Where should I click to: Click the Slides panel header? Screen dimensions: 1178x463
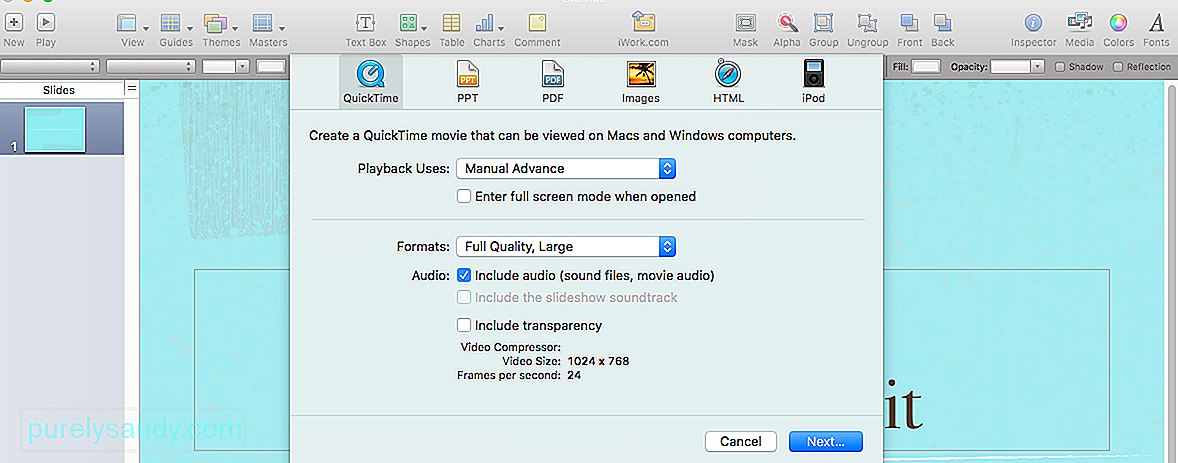click(59, 89)
